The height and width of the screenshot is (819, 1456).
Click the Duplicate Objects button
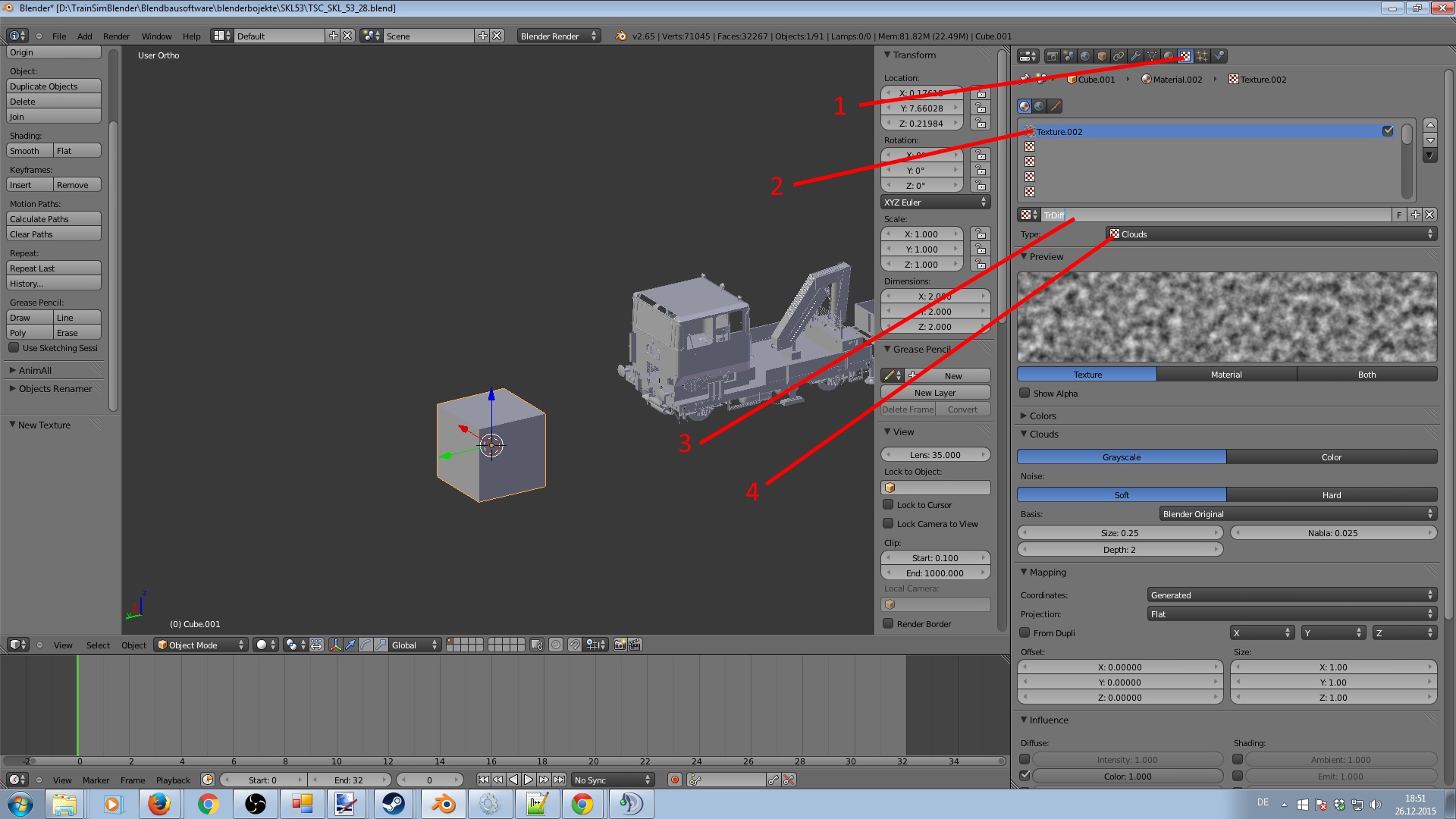point(53,86)
